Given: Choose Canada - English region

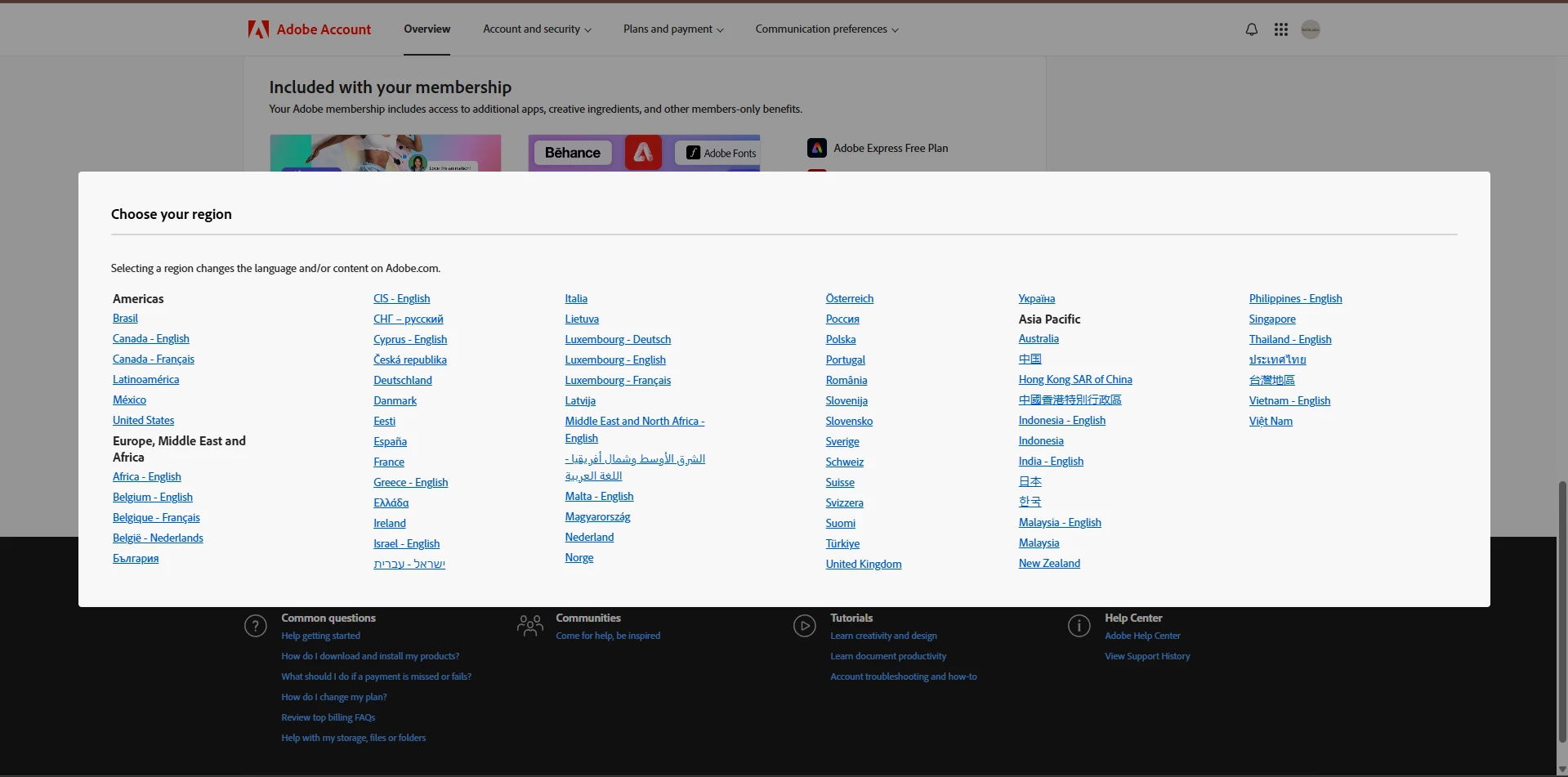Looking at the screenshot, I should tap(151, 339).
